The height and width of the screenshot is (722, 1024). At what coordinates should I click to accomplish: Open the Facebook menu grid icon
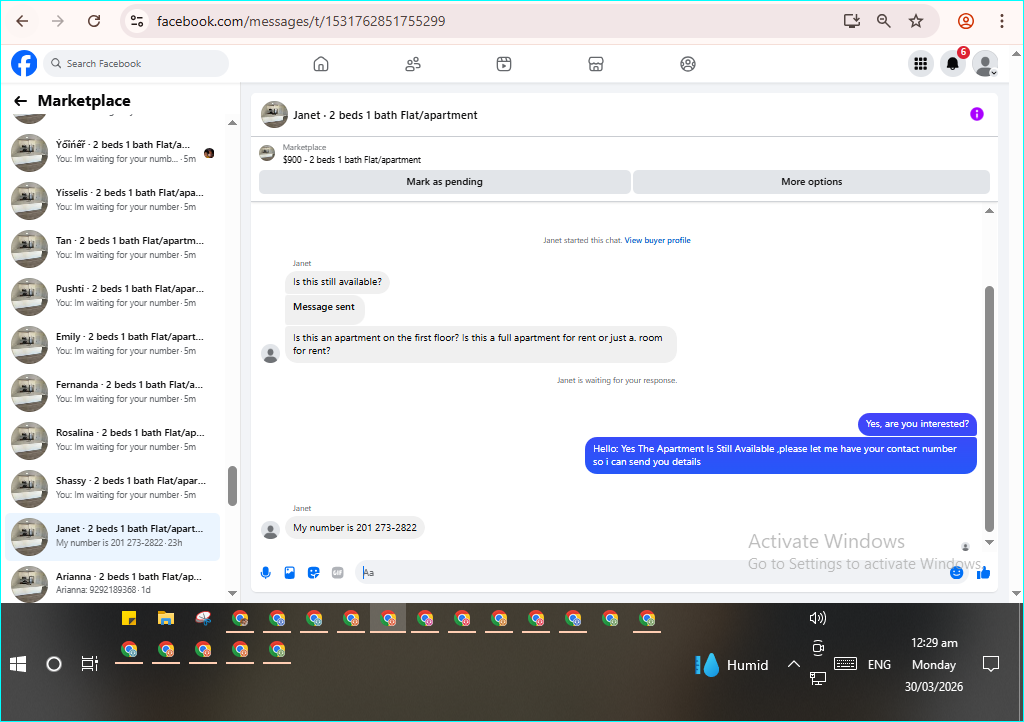[920, 63]
